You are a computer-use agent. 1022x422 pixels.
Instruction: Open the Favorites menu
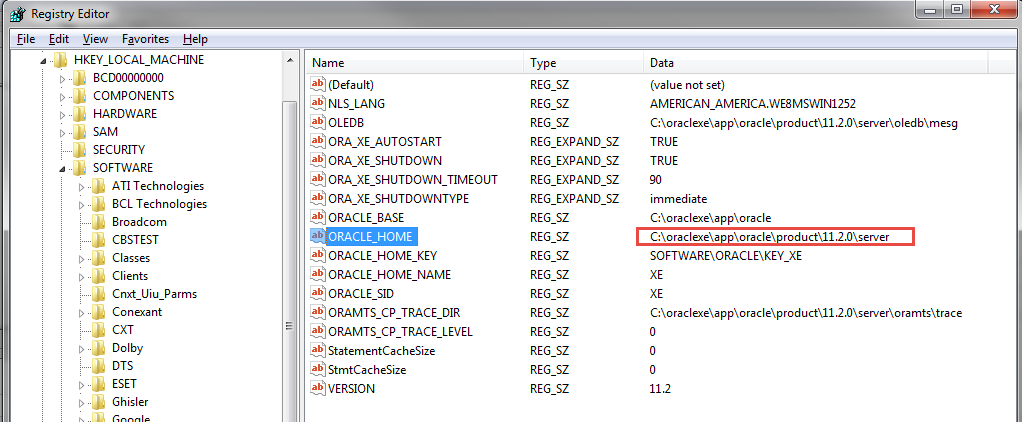coord(145,39)
